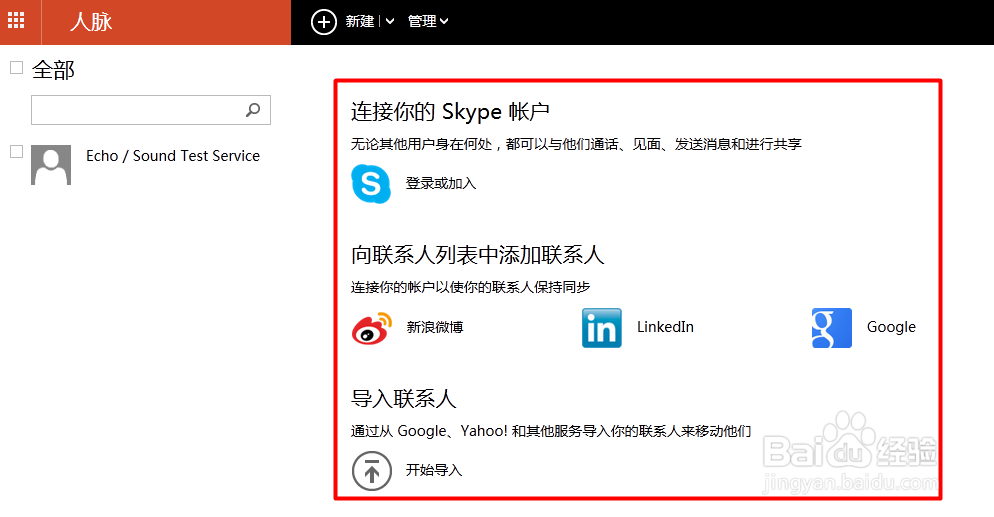Click the blue Skype logo icon
The height and width of the screenshot is (517, 994).
(x=371, y=184)
